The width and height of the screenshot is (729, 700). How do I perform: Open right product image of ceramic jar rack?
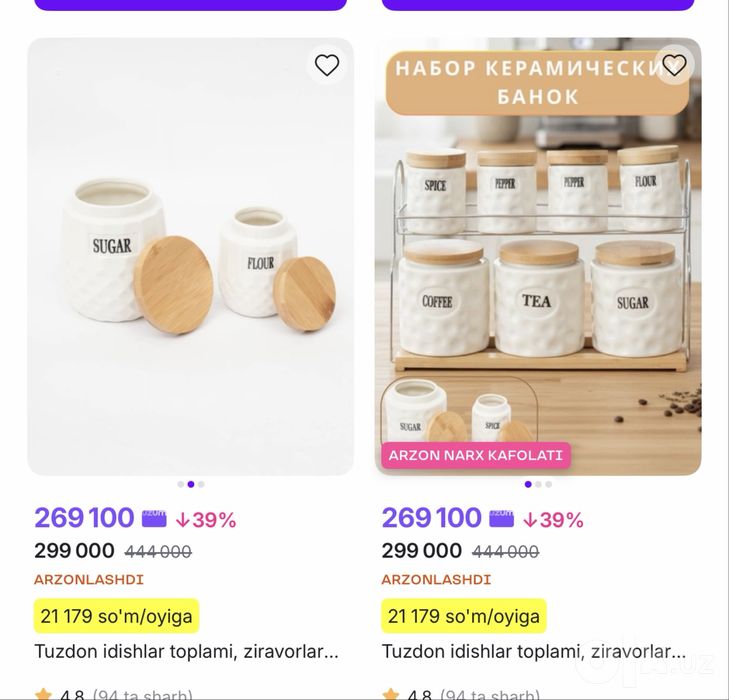point(538,257)
